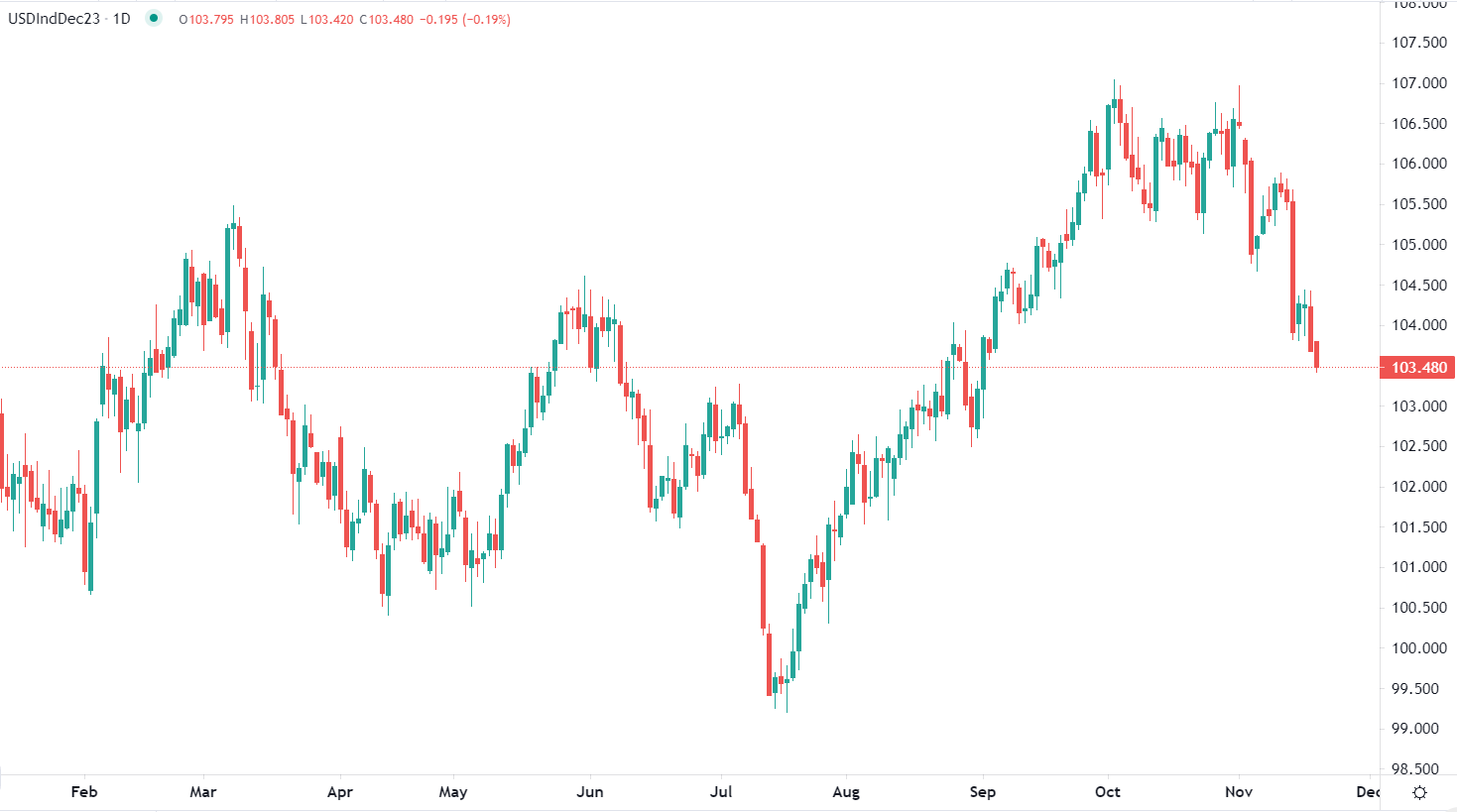Image resolution: width=1457 pixels, height=812 pixels.
Task: Click the Nov label on time axis
Action: (1239, 792)
